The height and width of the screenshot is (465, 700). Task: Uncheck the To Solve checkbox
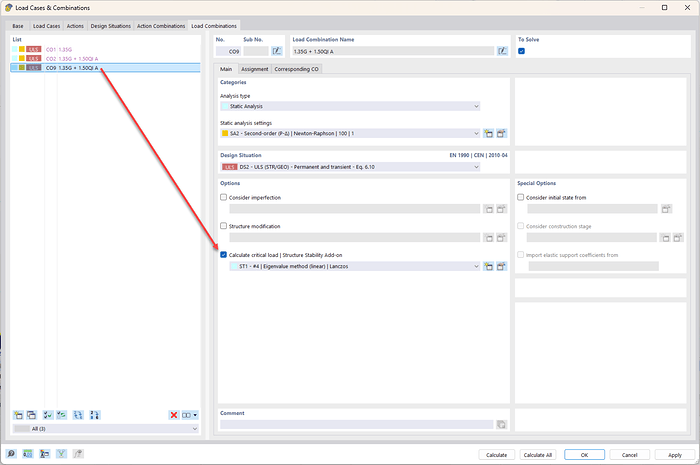pyautogui.click(x=521, y=51)
